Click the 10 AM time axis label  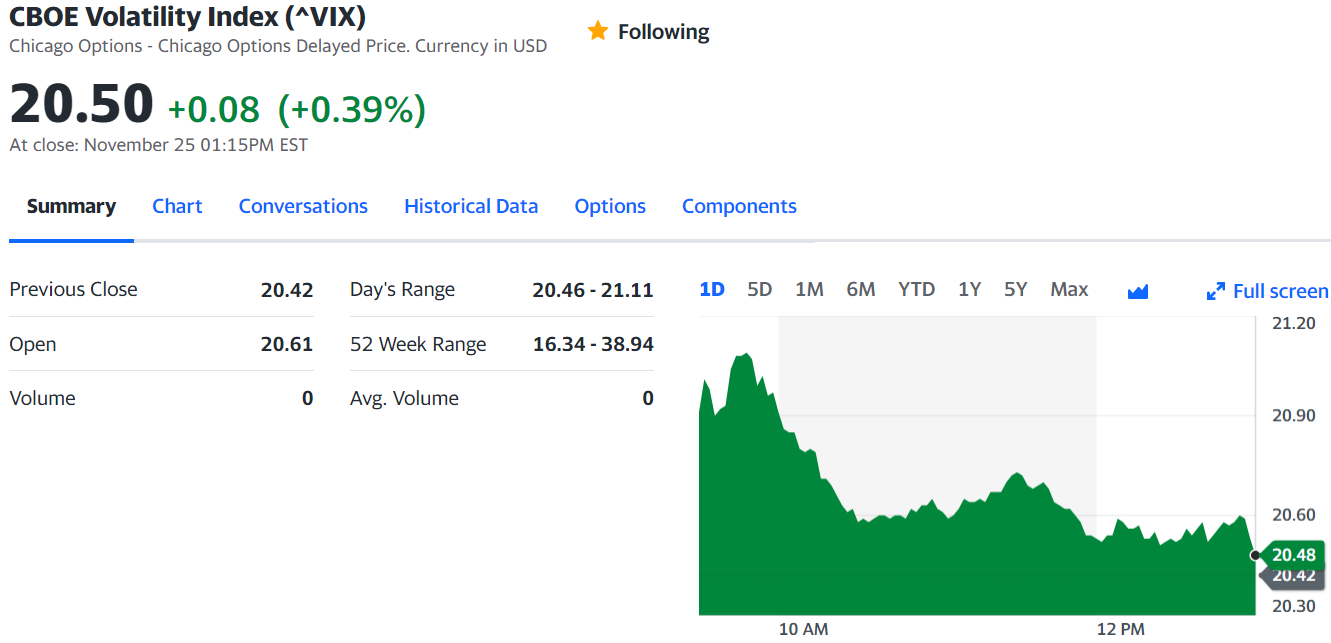coord(803,629)
